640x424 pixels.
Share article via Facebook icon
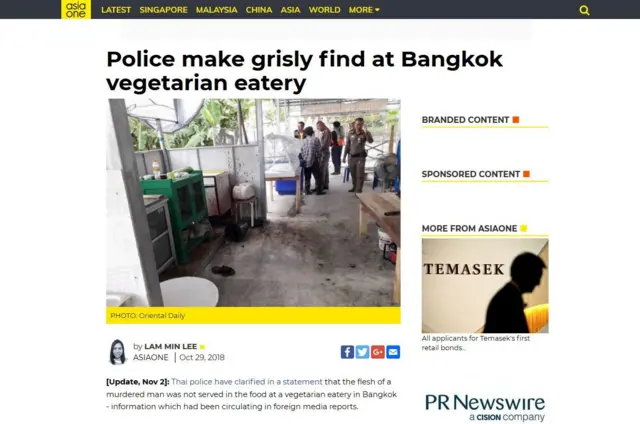point(347,352)
